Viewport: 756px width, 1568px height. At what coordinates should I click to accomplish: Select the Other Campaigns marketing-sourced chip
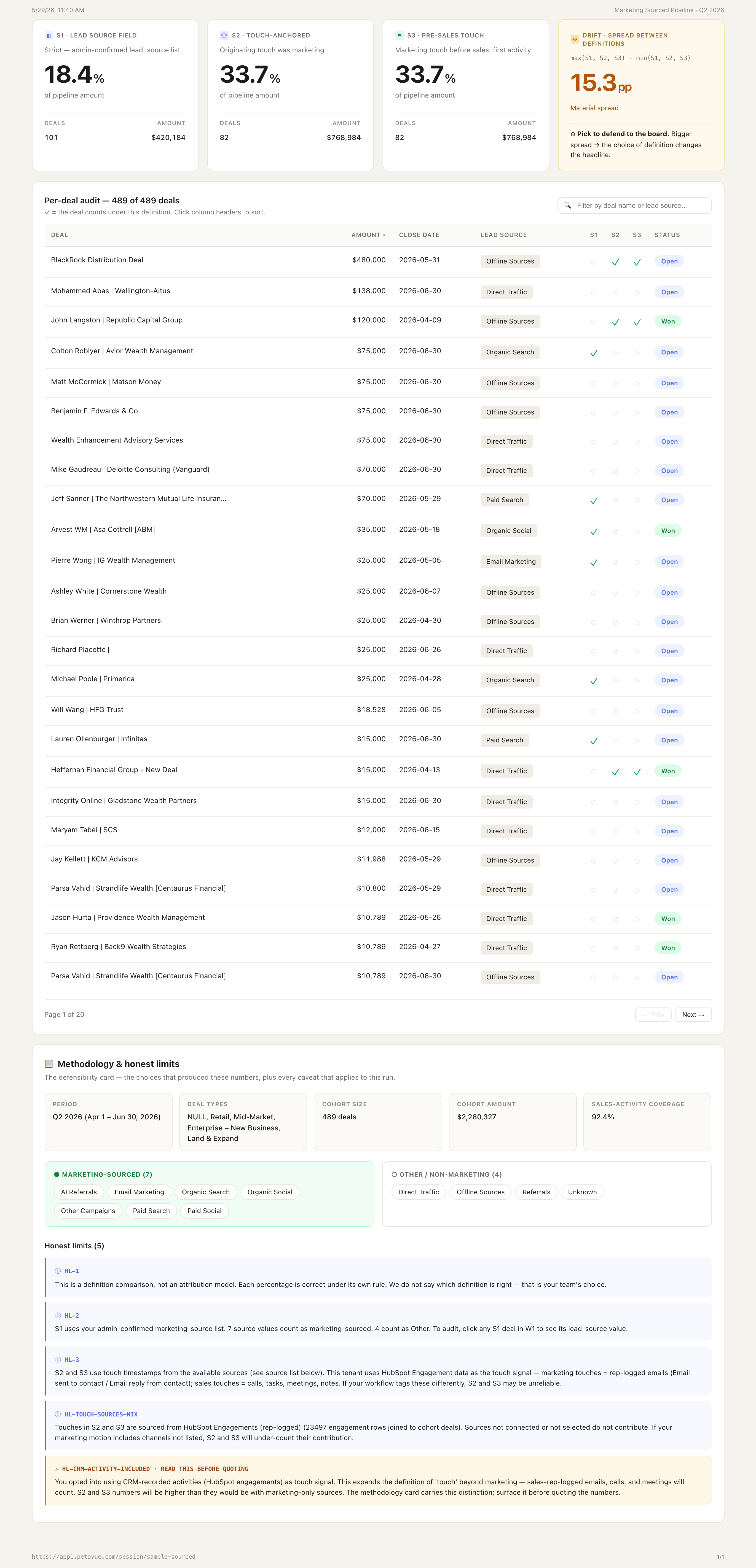coord(88,1211)
